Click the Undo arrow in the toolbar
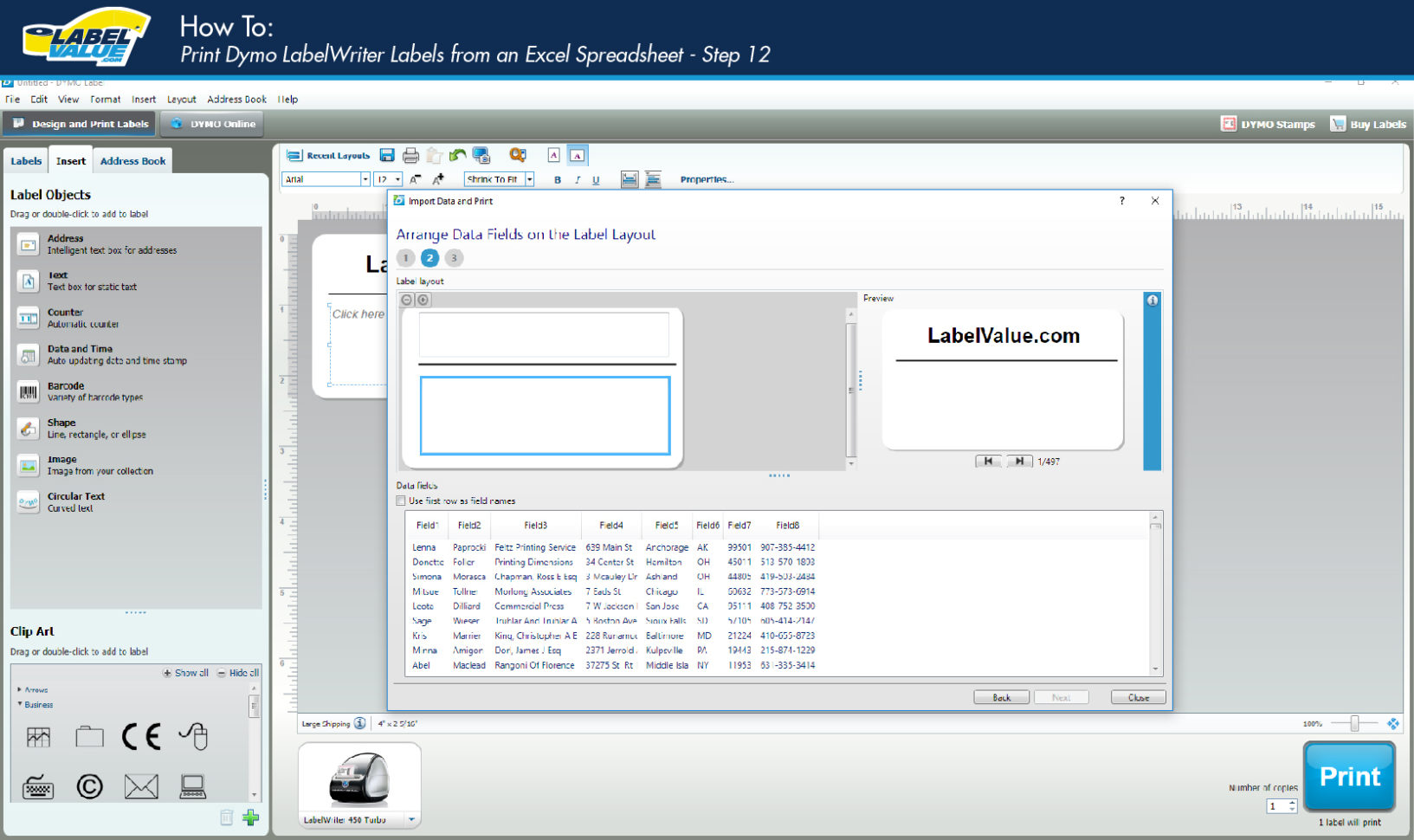Image resolution: width=1414 pixels, height=840 pixels. [x=457, y=155]
